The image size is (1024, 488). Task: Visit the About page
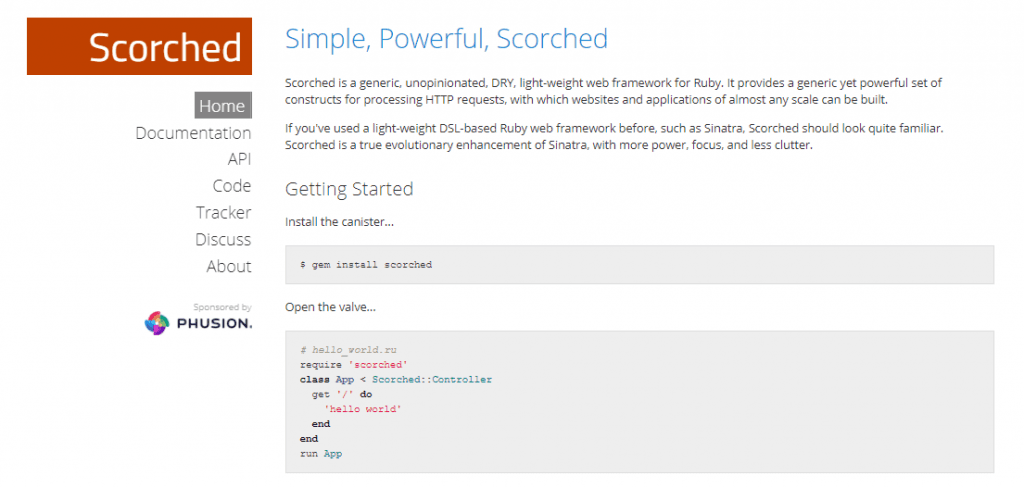[229, 266]
